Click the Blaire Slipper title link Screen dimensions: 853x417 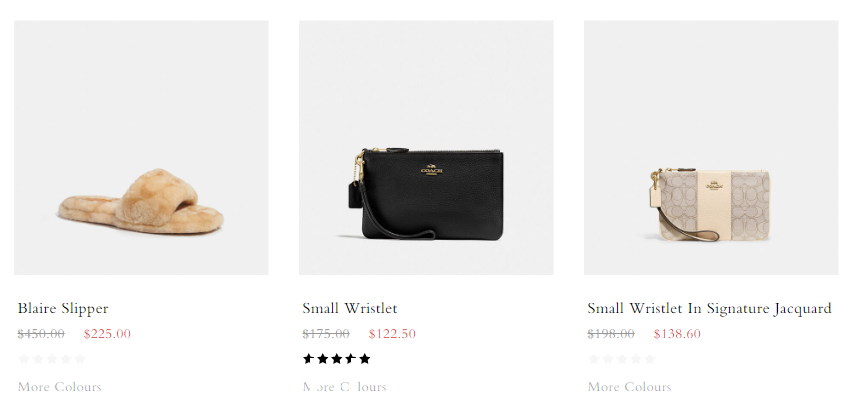(63, 308)
